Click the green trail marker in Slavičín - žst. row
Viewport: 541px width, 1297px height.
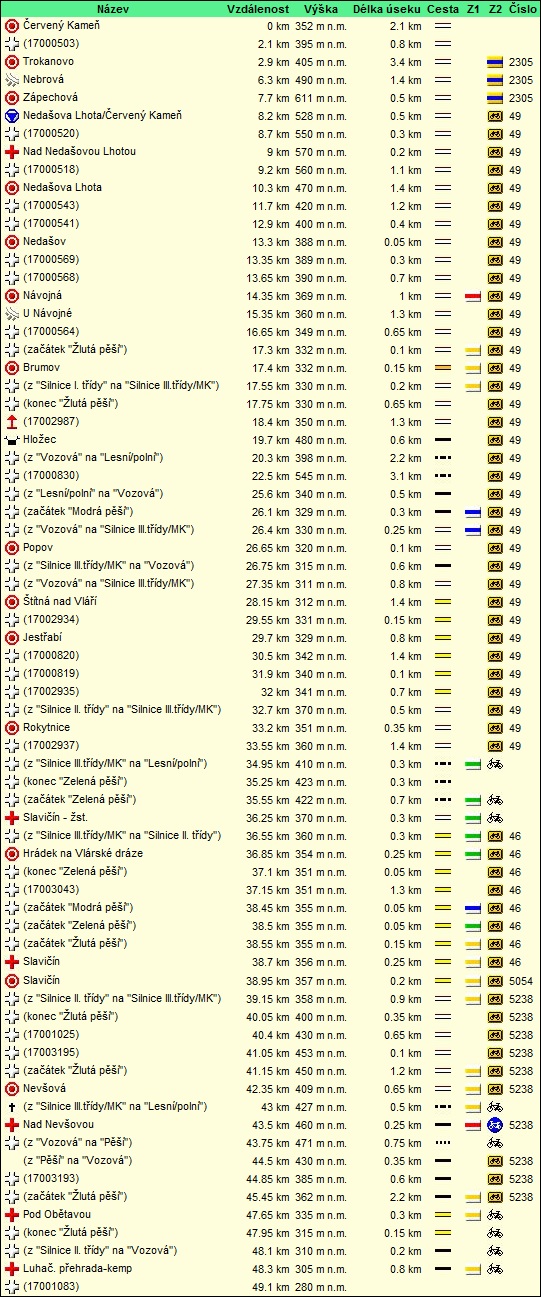(473, 818)
